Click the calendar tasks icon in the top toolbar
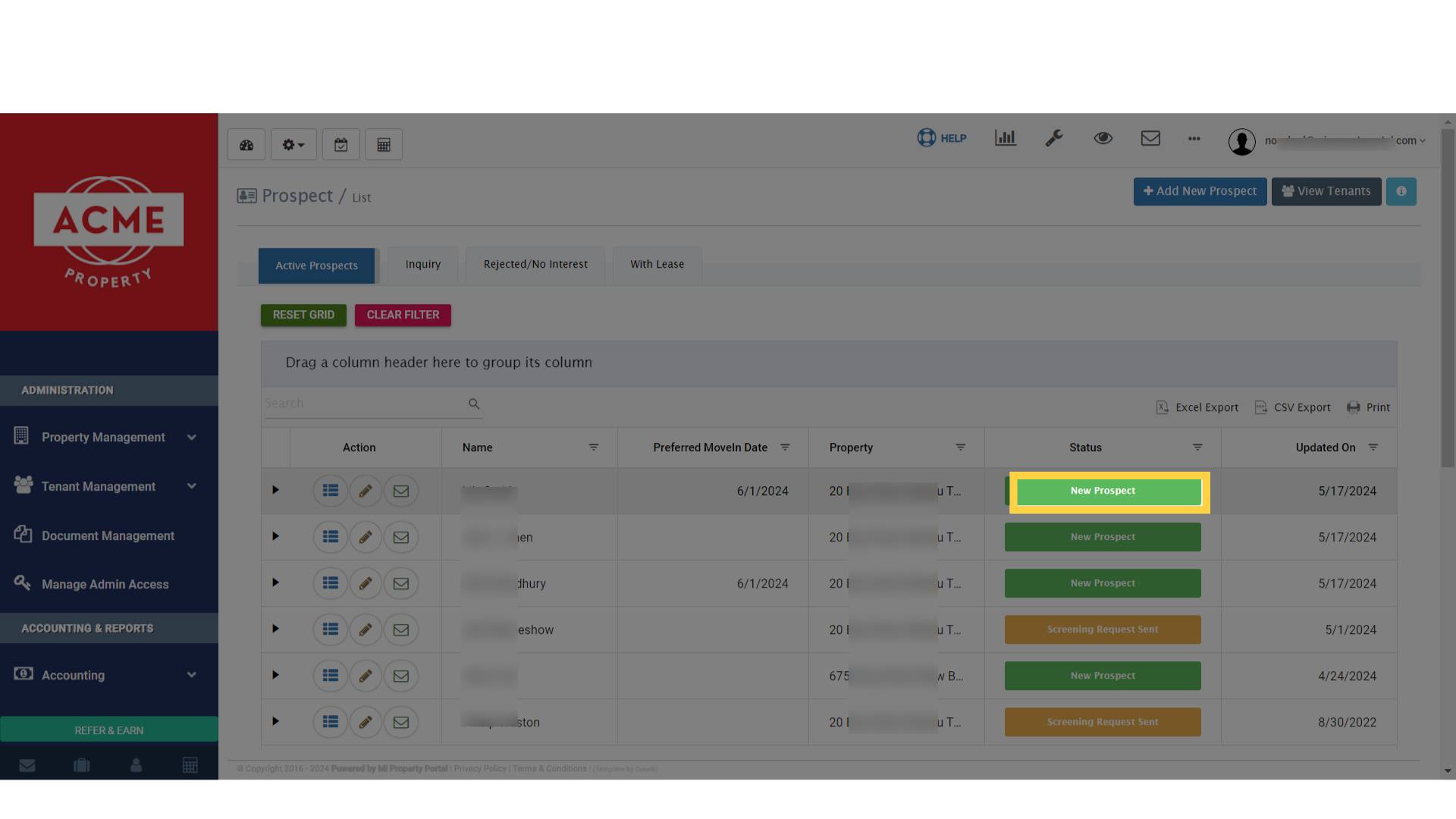 pyautogui.click(x=340, y=144)
